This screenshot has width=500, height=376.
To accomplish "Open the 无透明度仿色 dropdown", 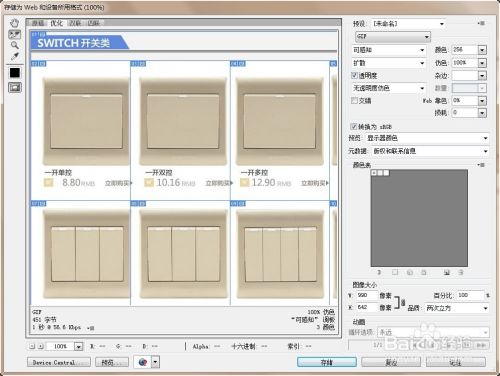I will 389,88.
